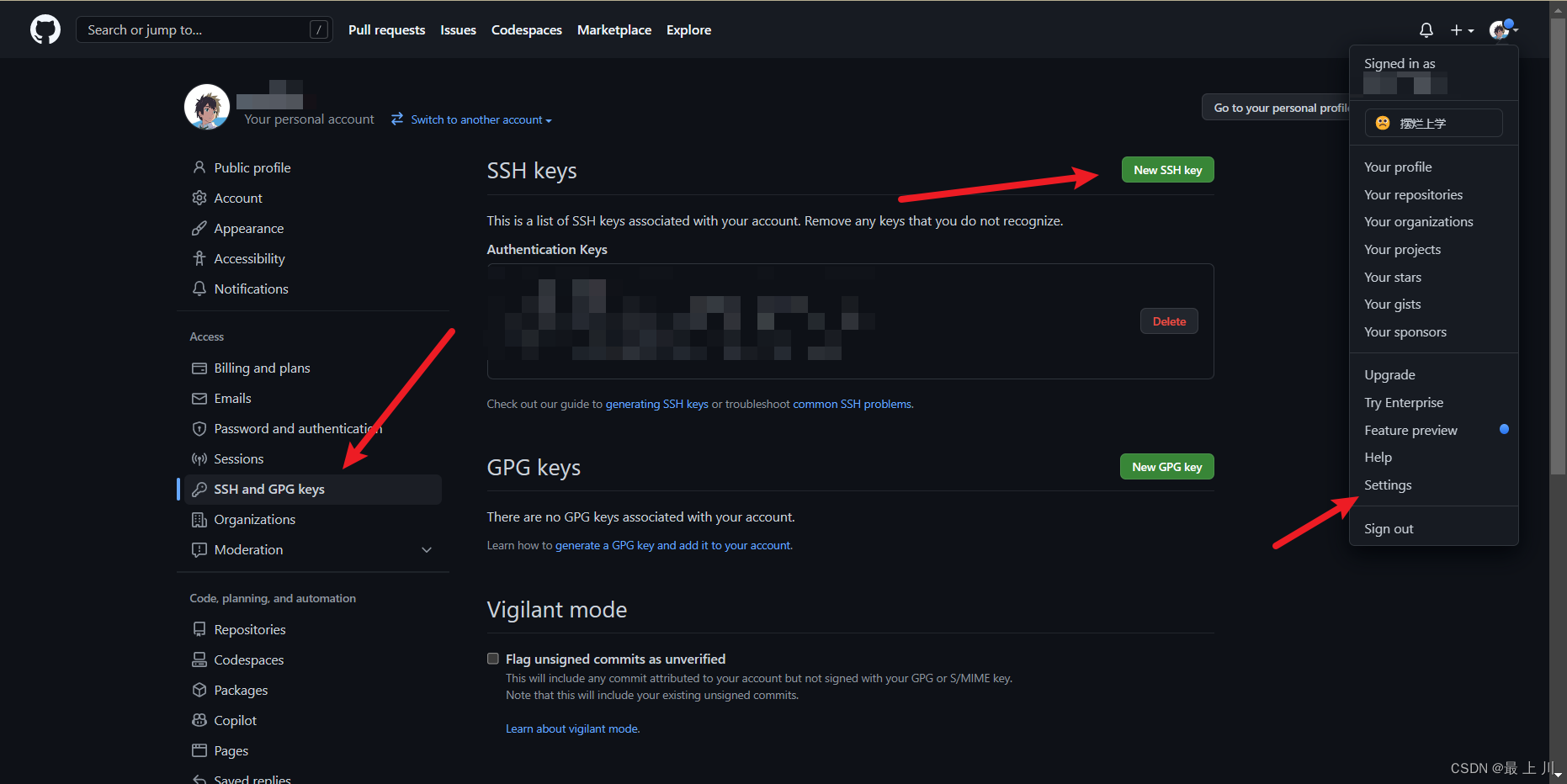Click the profile avatar picture near account name
1567x784 pixels.
coord(207,107)
